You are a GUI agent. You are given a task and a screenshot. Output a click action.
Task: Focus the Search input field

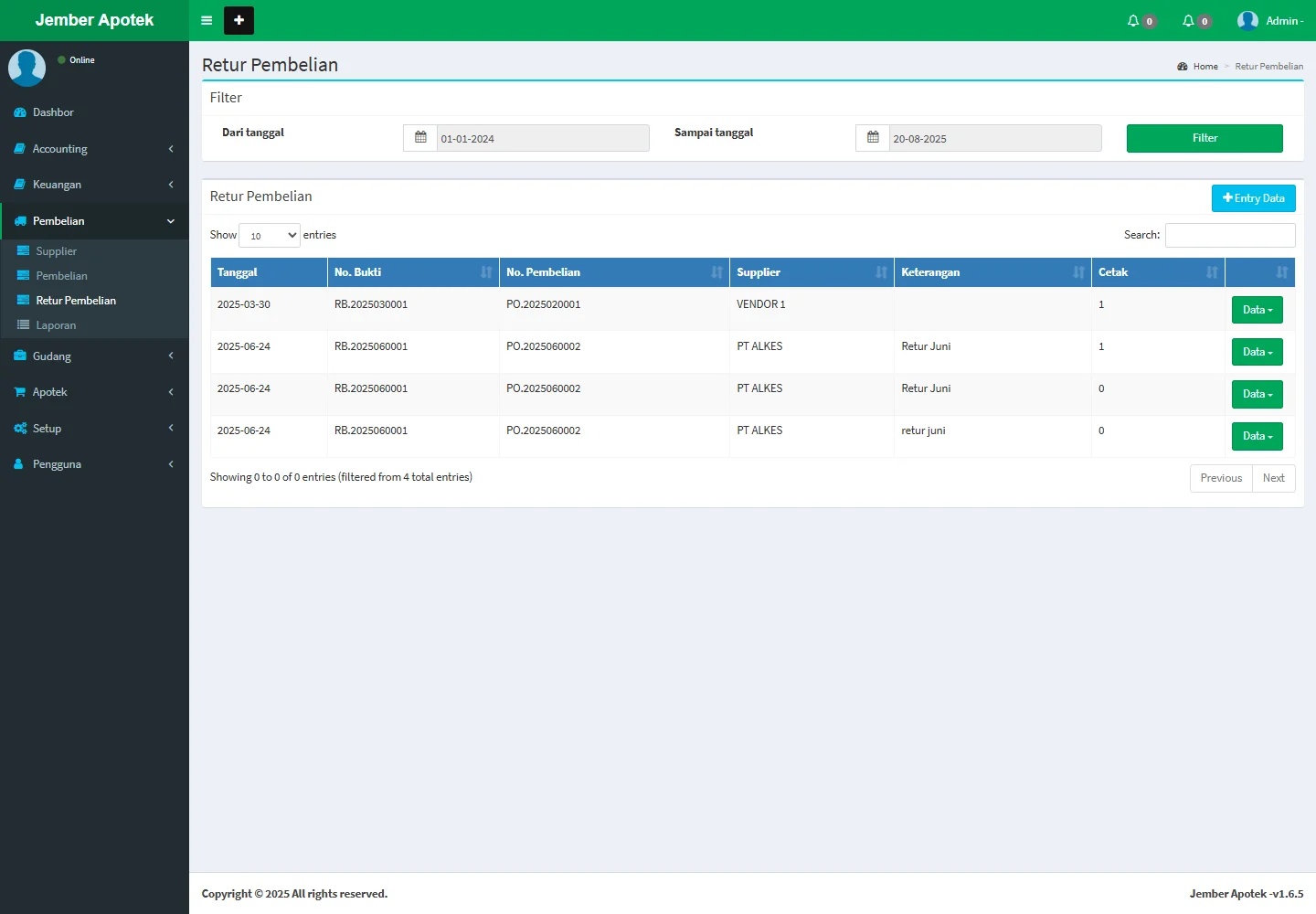pos(1229,236)
